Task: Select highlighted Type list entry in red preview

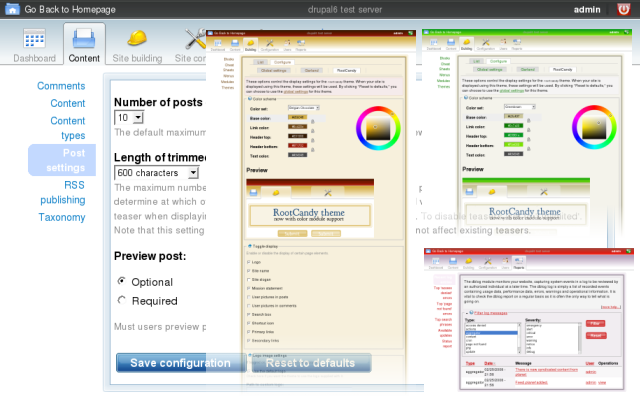Action: coord(491,333)
